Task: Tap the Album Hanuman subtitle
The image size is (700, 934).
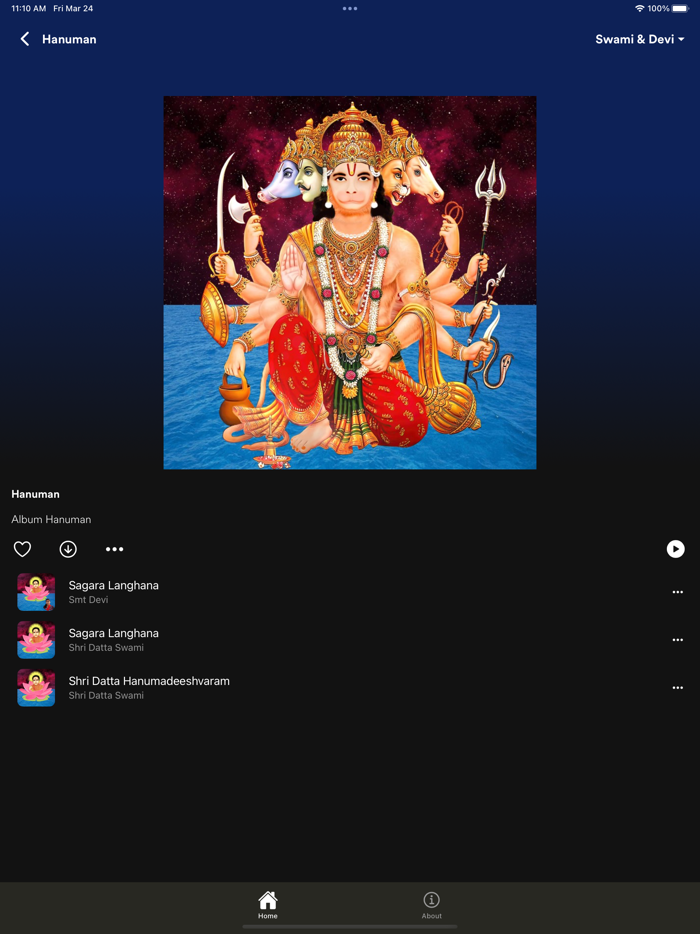Action: click(x=51, y=519)
